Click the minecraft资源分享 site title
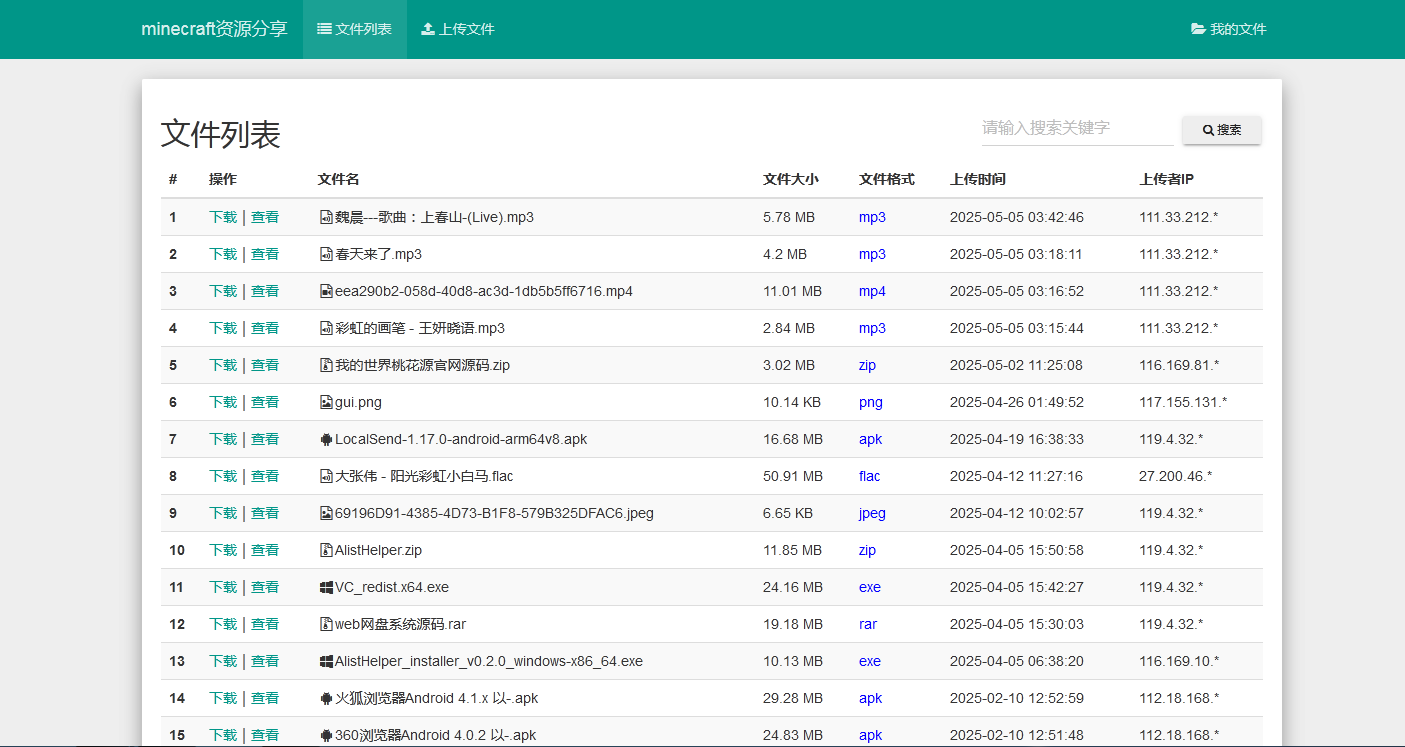 pyautogui.click(x=214, y=29)
